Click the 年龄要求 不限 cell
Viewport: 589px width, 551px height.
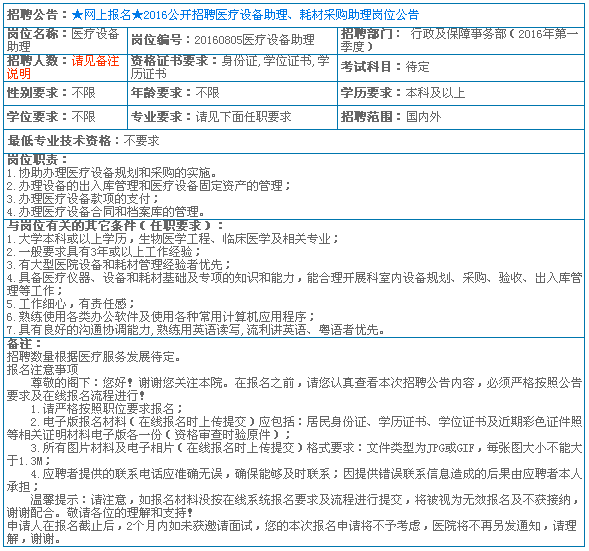point(233,93)
